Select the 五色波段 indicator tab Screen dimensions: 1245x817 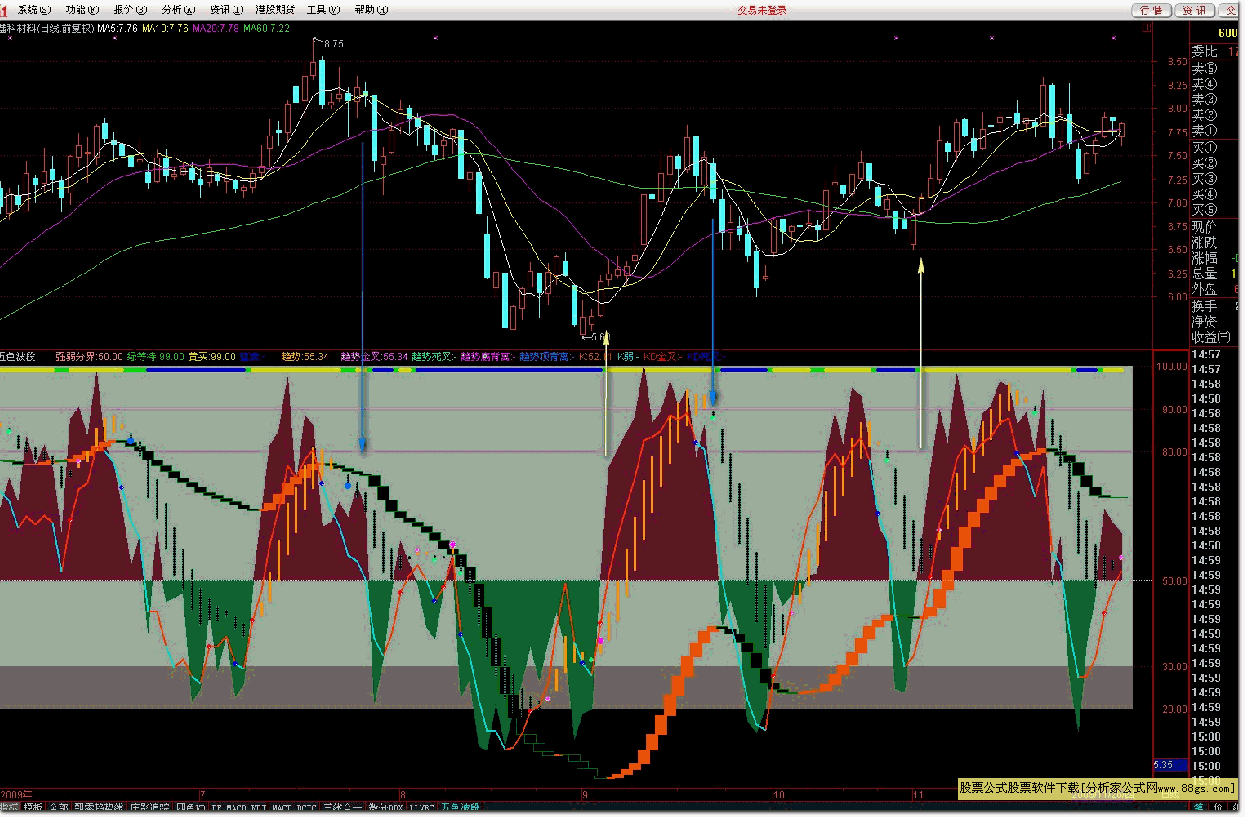coord(461,807)
